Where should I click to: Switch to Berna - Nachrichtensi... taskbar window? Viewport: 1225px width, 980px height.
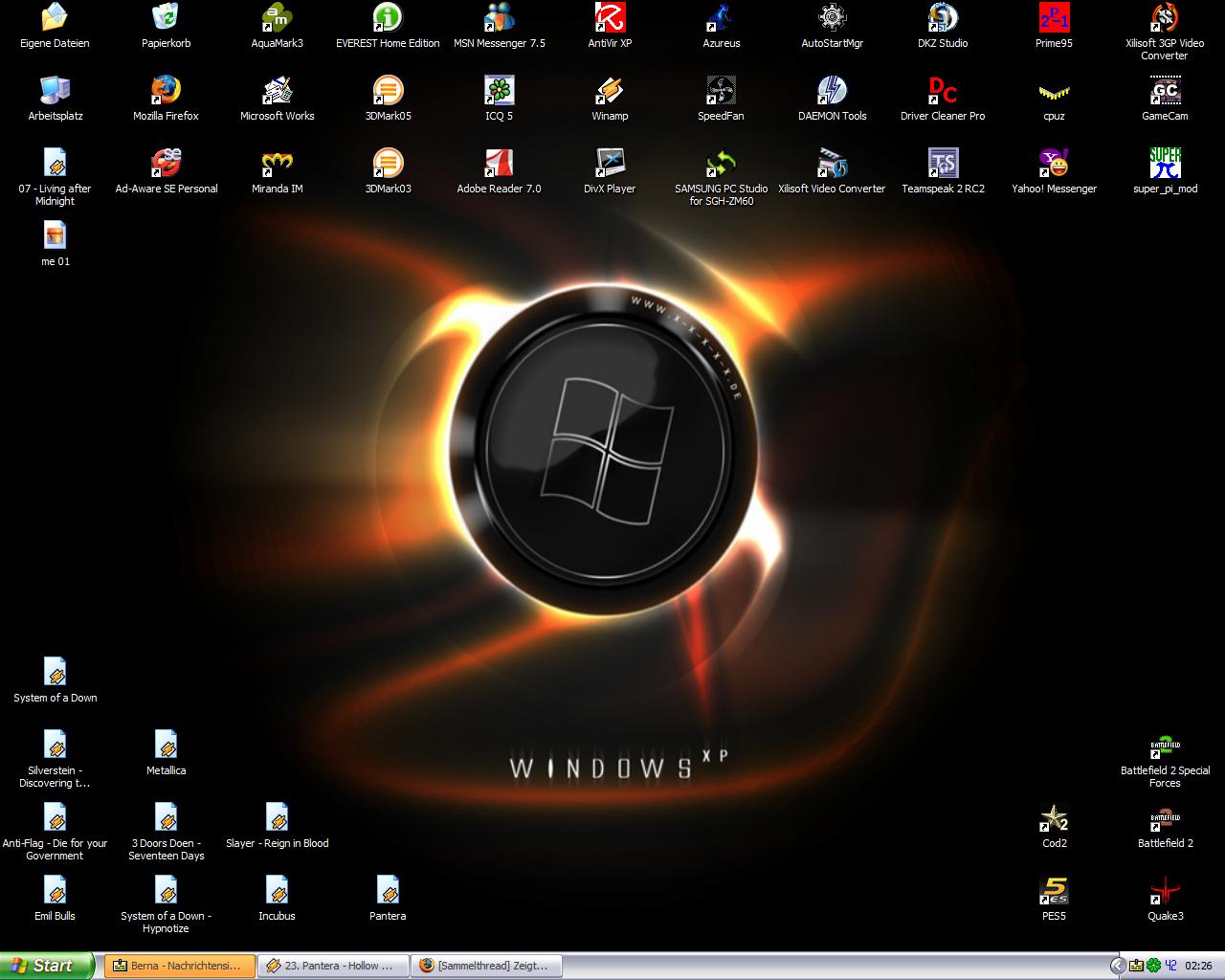click(x=180, y=966)
